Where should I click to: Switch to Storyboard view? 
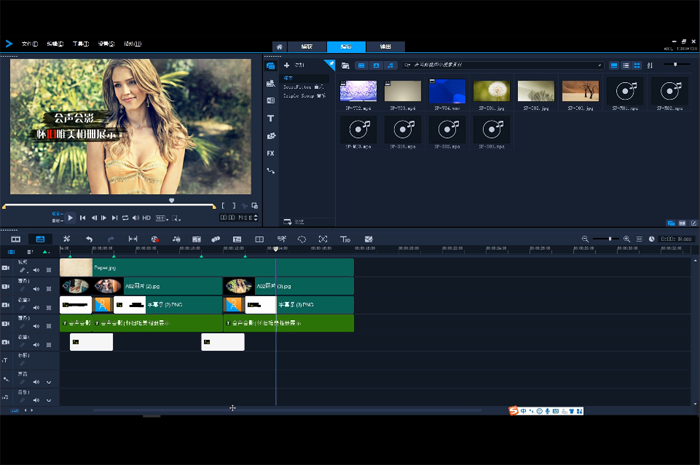(x=16, y=239)
